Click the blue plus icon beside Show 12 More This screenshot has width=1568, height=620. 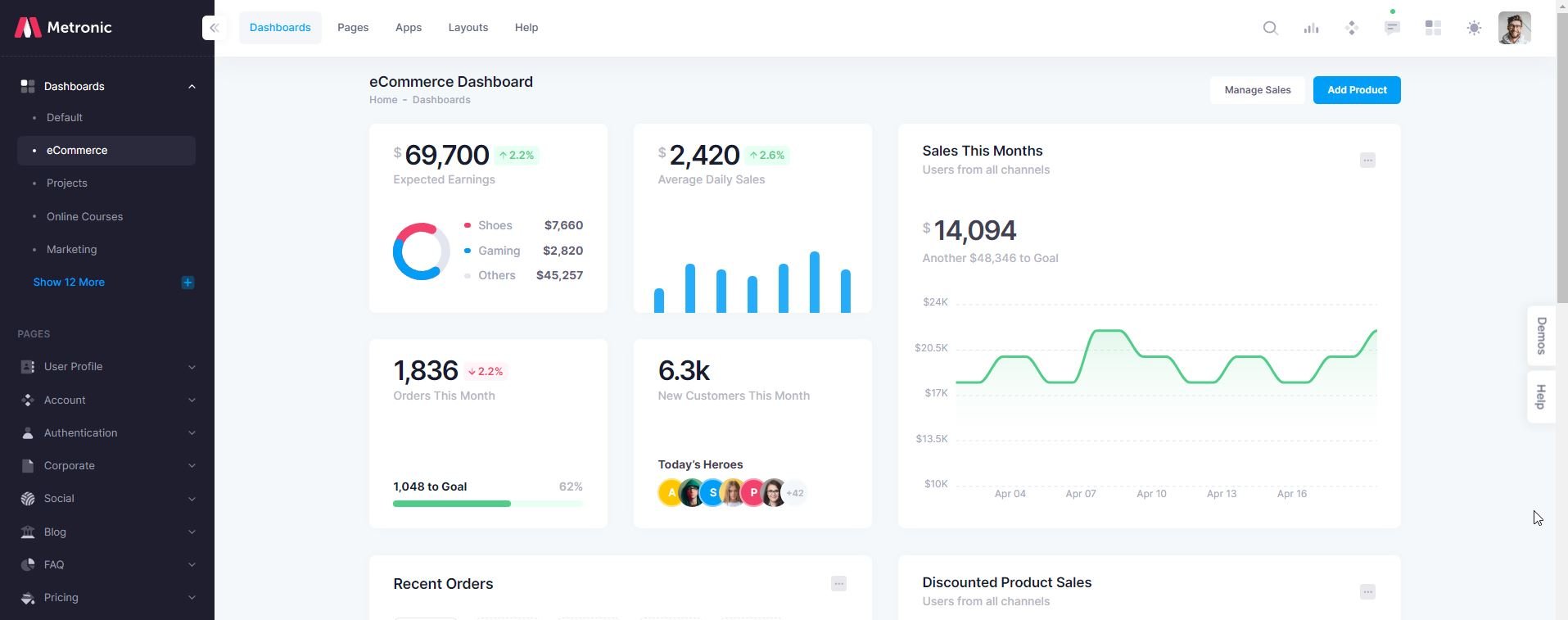coord(188,283)
